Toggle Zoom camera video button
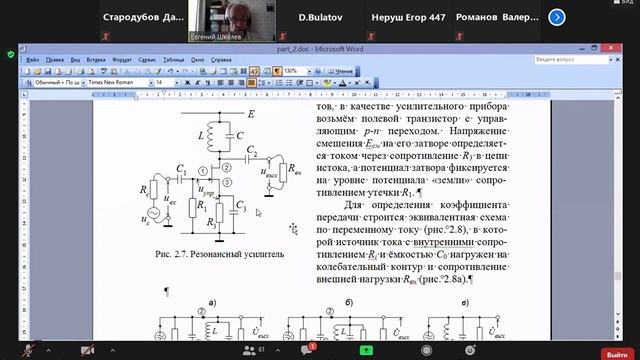The height and width of the screenshot is (360, 640). (x=87, y=351)
